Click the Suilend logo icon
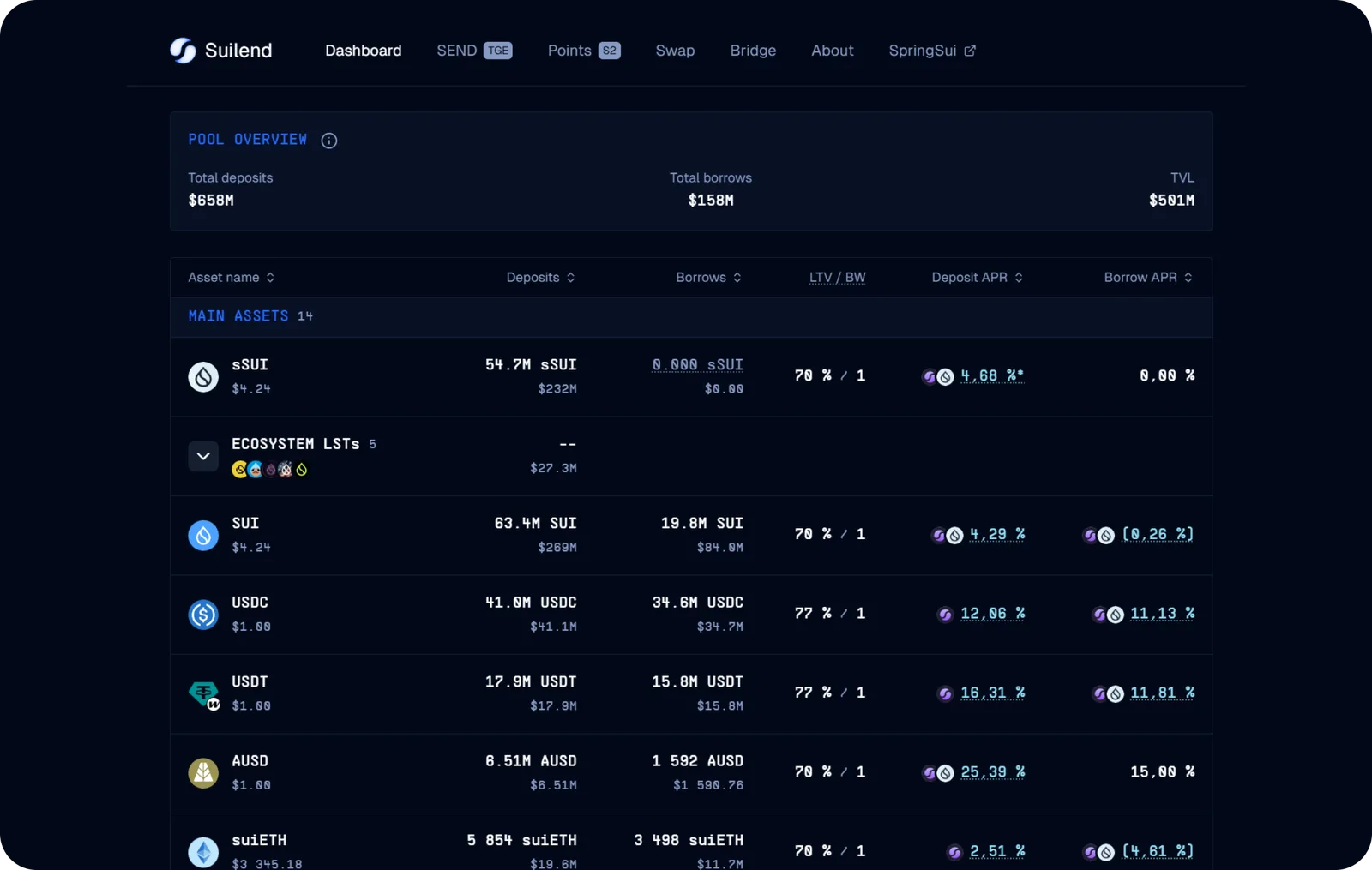The height and width of the screenshot is (870, 1372). pyautogui.click(x=183, y=51)
